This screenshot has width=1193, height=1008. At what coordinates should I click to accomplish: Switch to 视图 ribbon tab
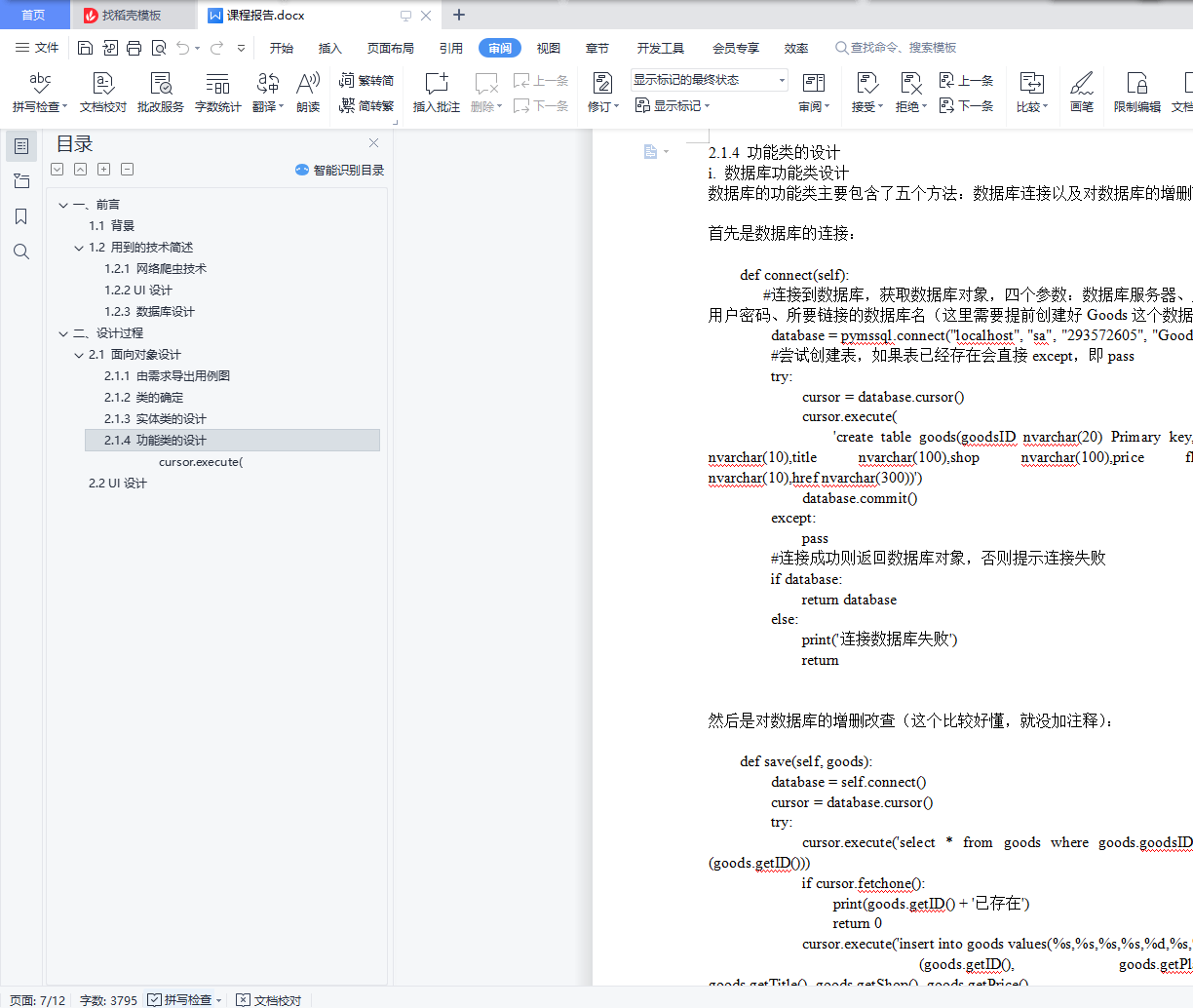tap(549, 48)
